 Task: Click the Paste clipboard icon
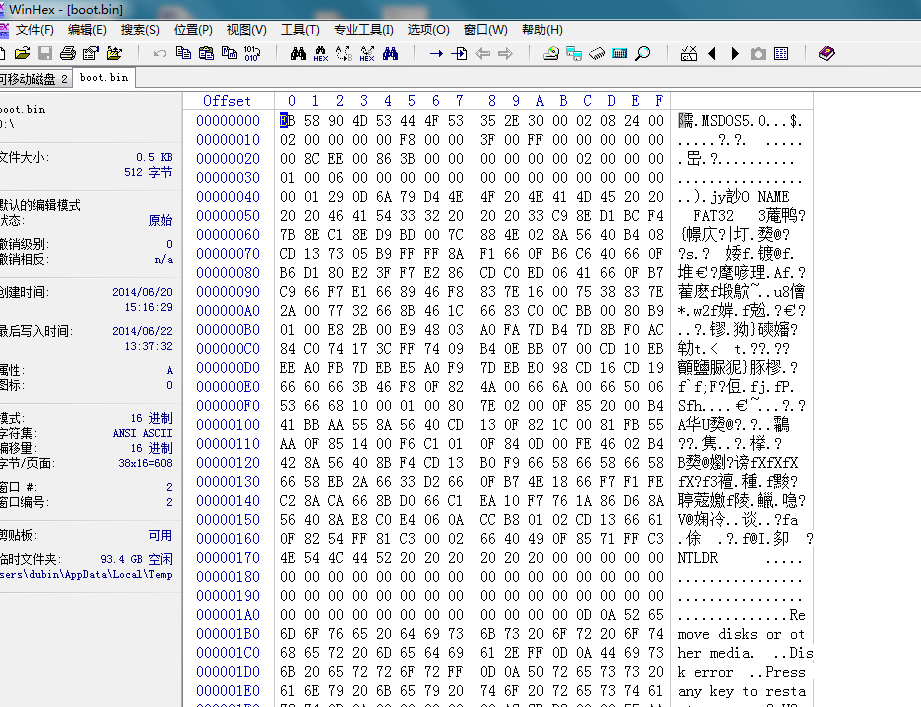[206, 53]
